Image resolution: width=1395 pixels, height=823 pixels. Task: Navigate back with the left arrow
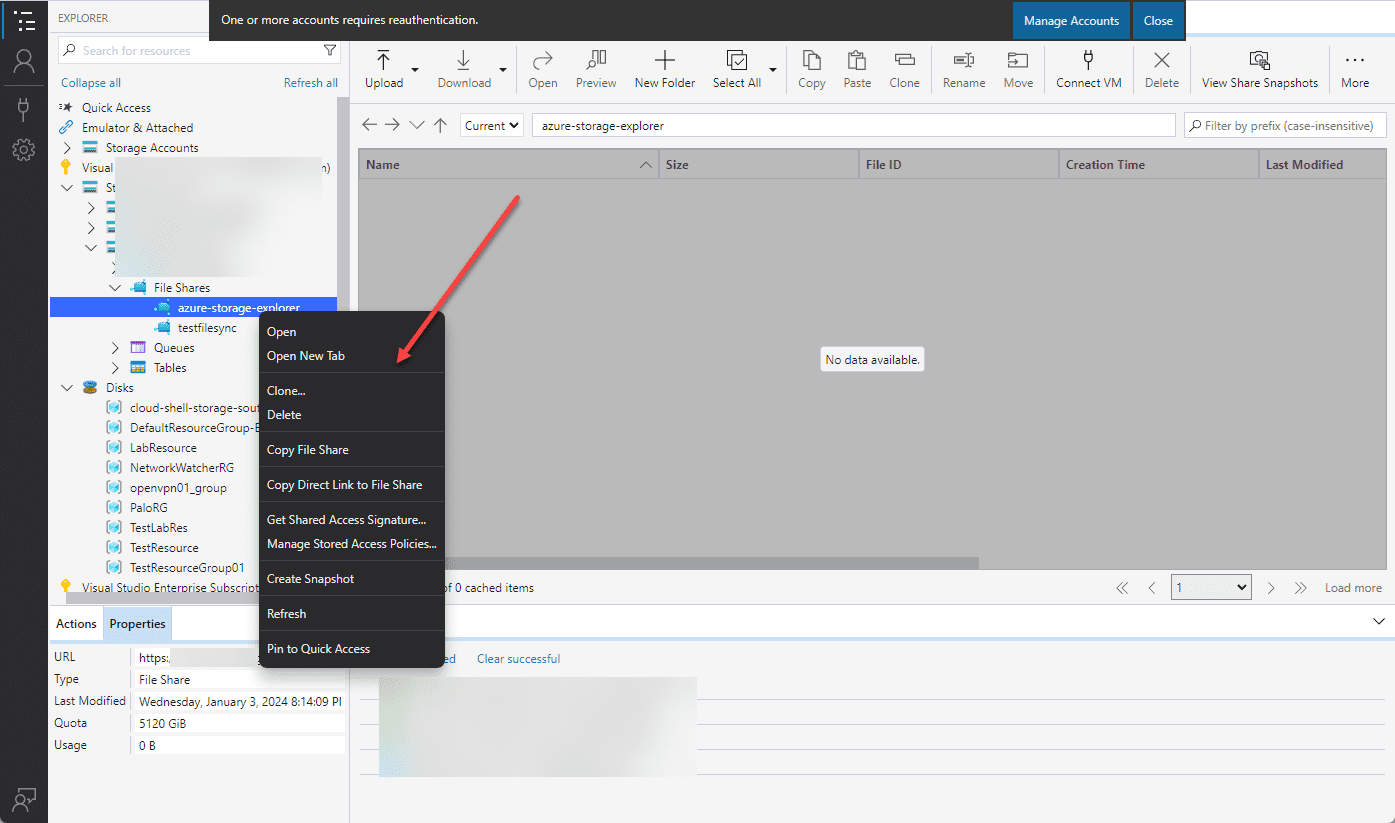pyautogui.click(x=369, y=125)
